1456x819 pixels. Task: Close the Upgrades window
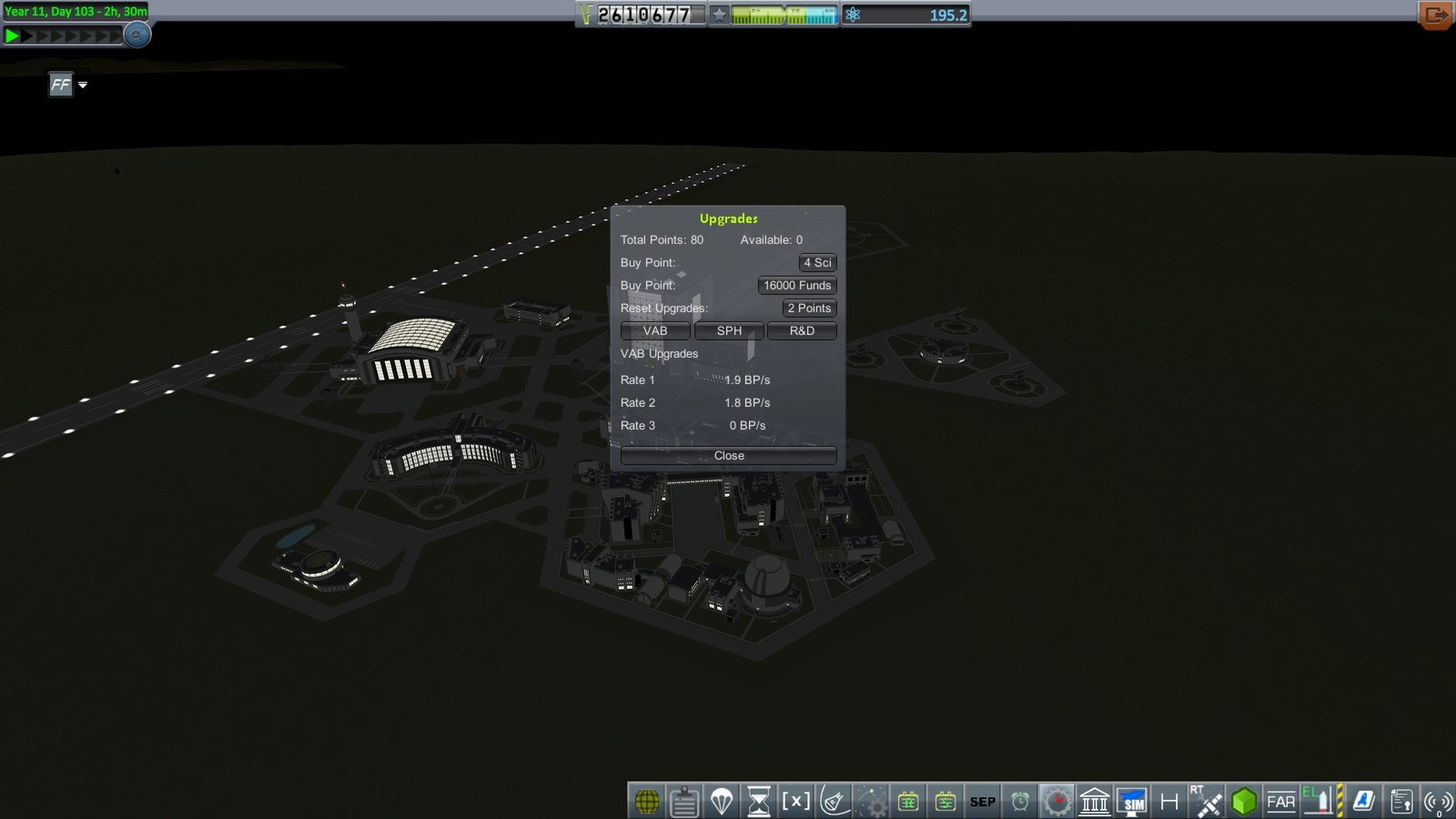click(729, 456)
